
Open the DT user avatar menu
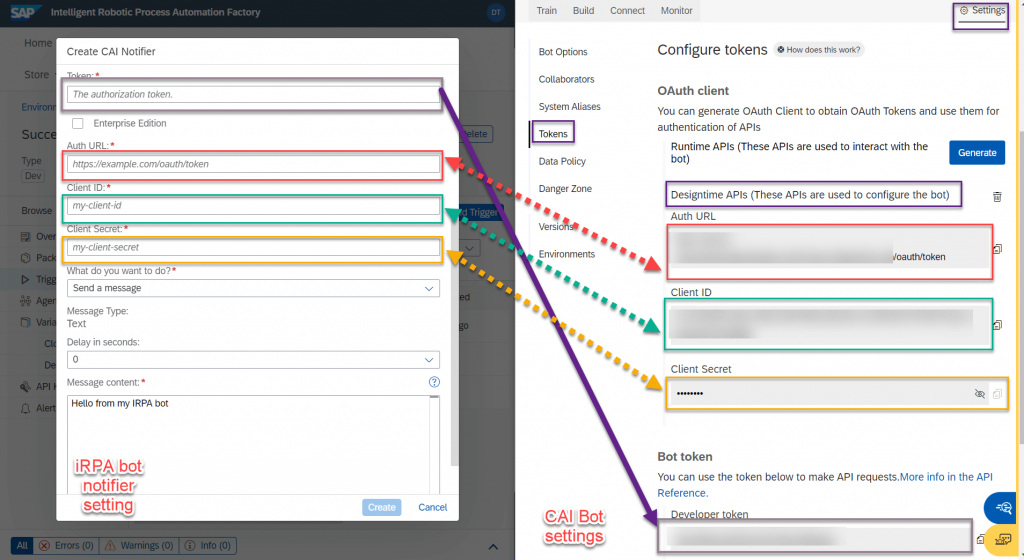click(496, 12)
